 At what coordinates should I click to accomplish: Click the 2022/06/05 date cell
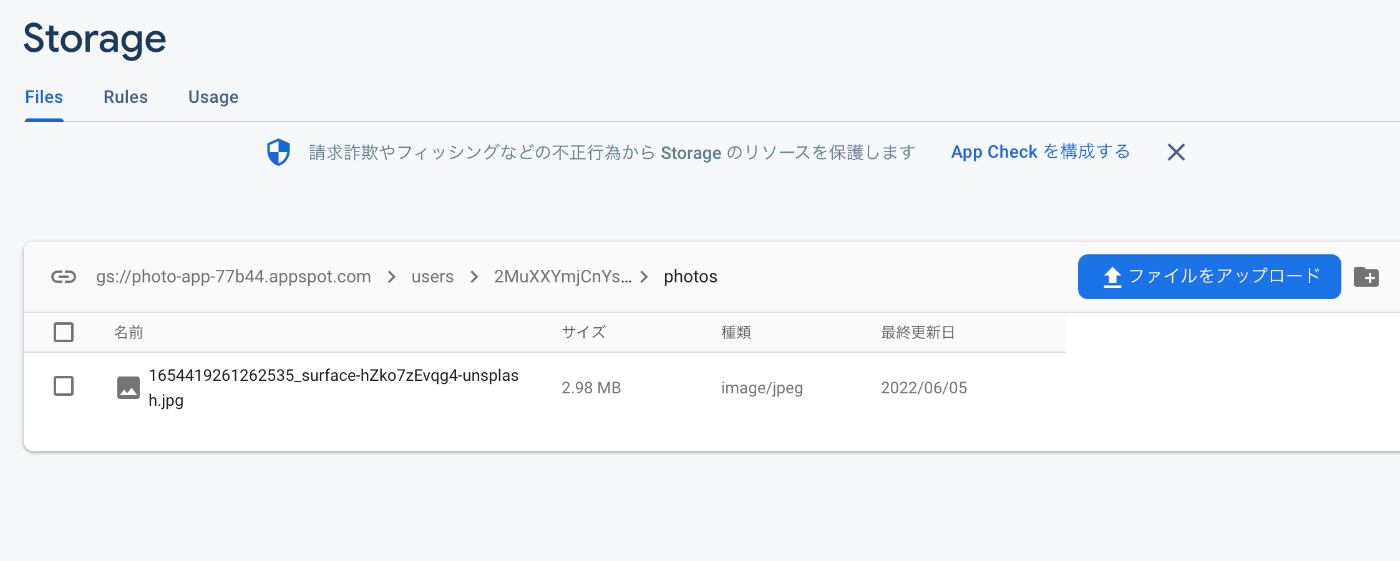[x=924, y=387]
